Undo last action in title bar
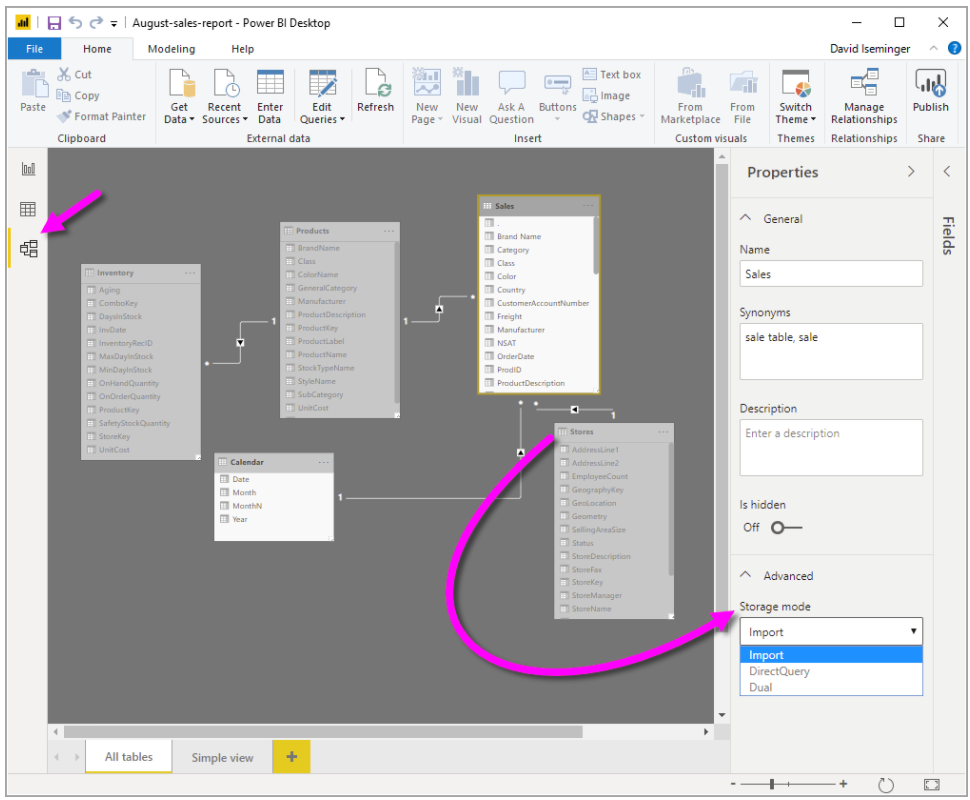The height and width of the screenshot is (800, 970). [75, 23]
